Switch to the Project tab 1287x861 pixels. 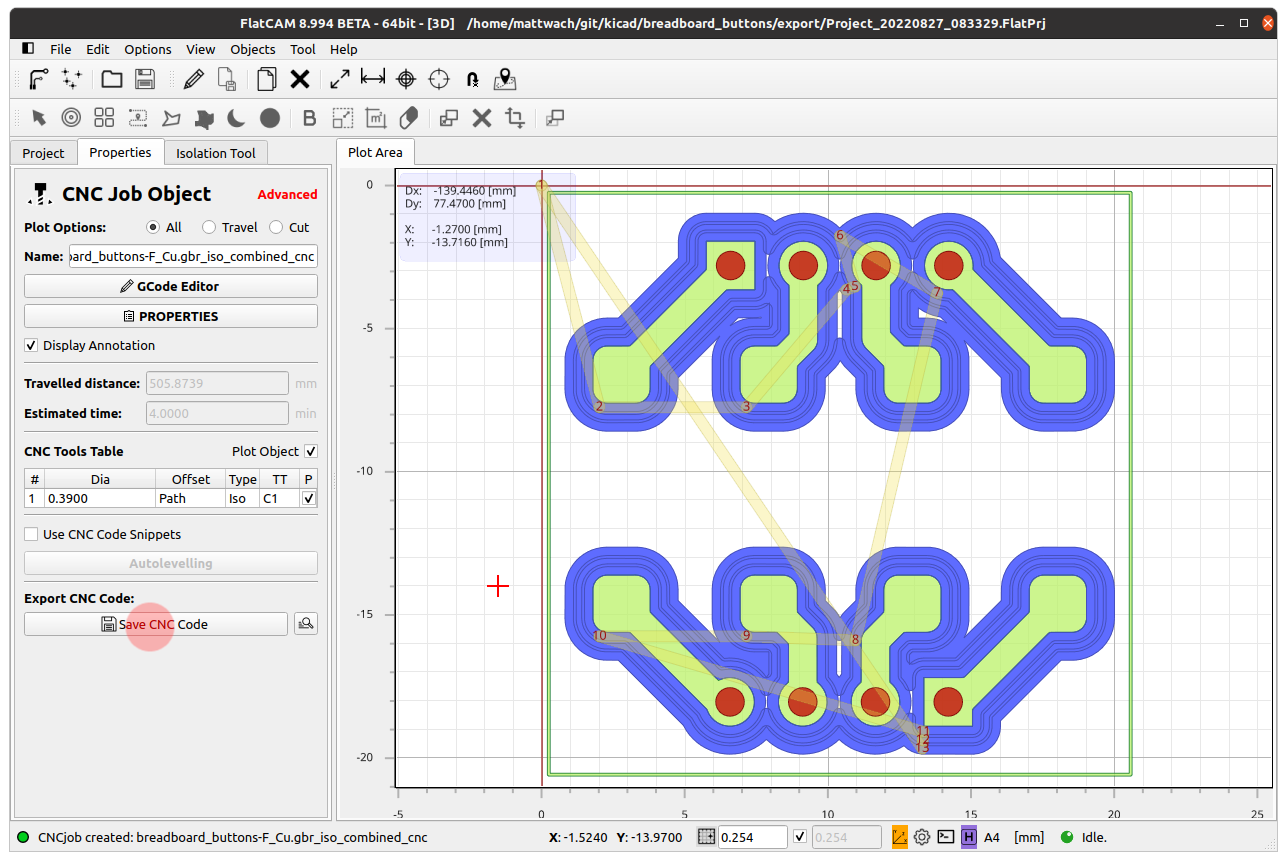(x=43, y=153)
